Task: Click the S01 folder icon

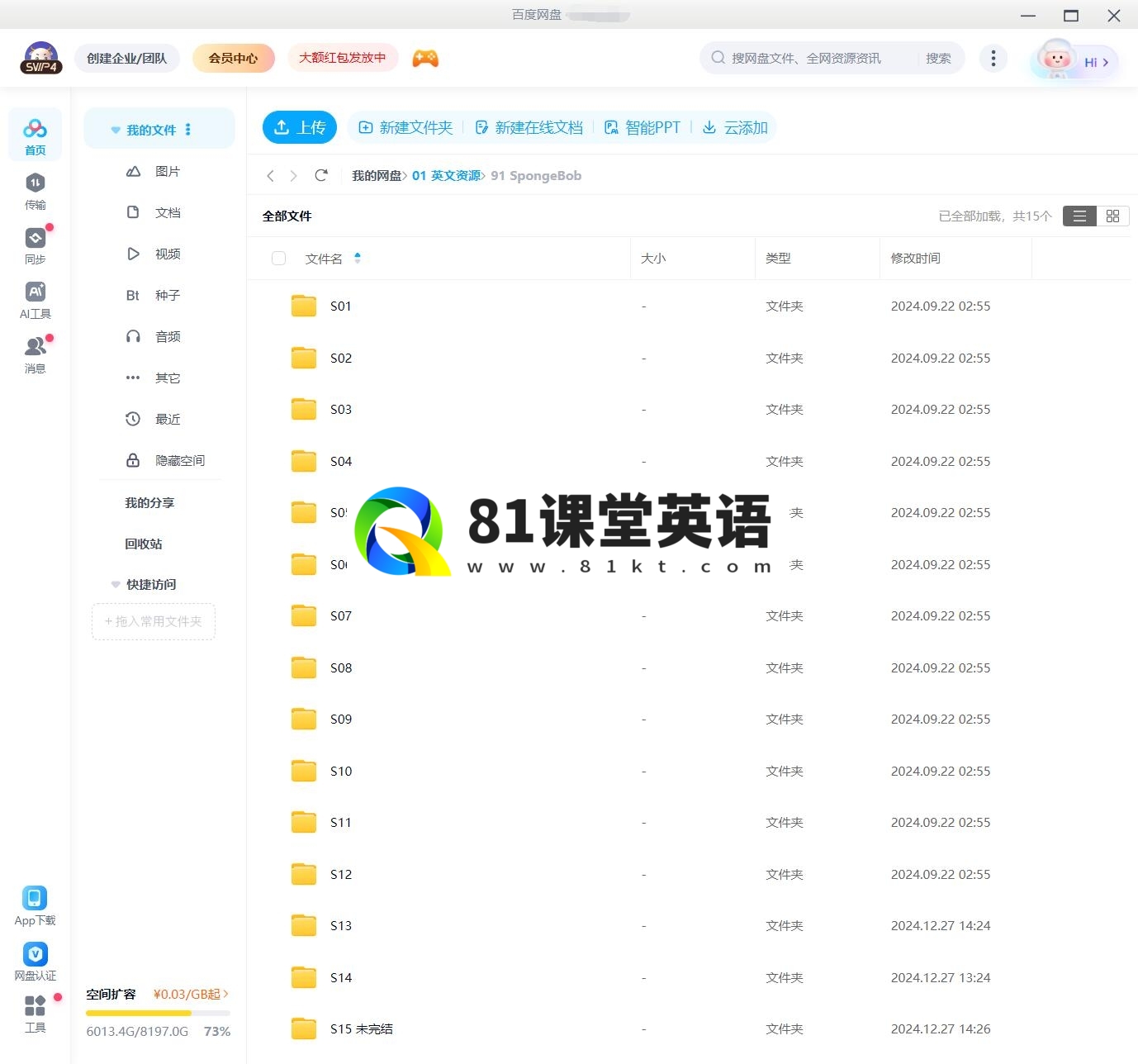Action: [x=304, y=306]
